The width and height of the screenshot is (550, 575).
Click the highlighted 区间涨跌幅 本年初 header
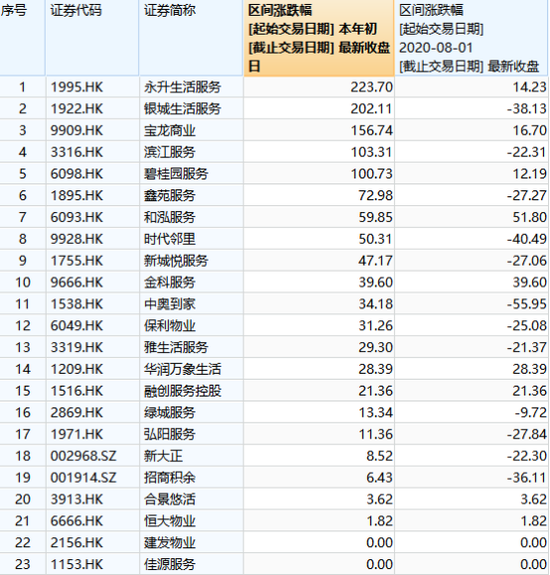coord(319,38)
